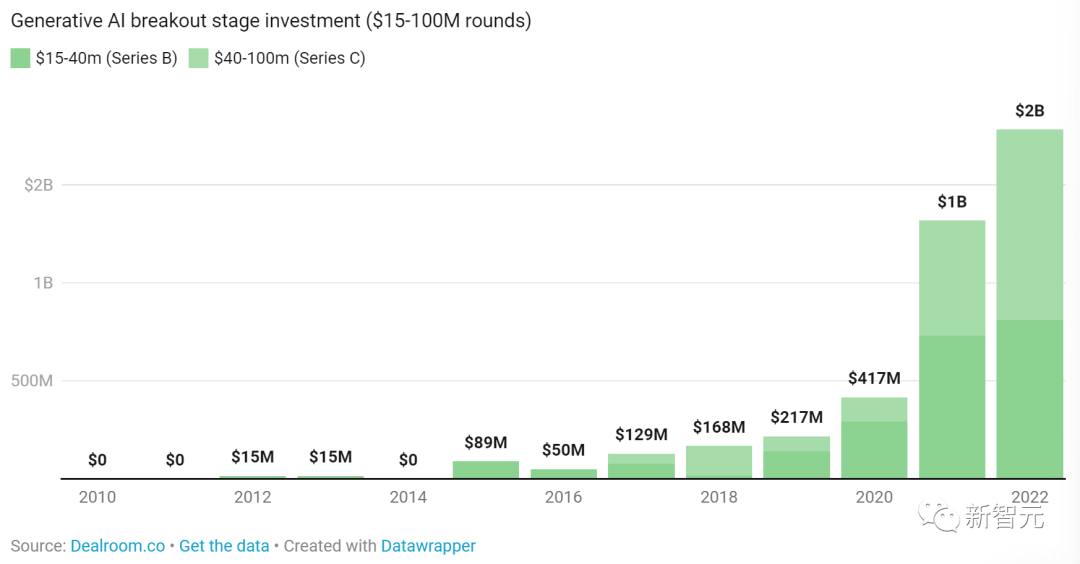The image size is (1080, 564).
Task: Select the 2022 bar's Series C segment
Action: tap(1029, 224)
